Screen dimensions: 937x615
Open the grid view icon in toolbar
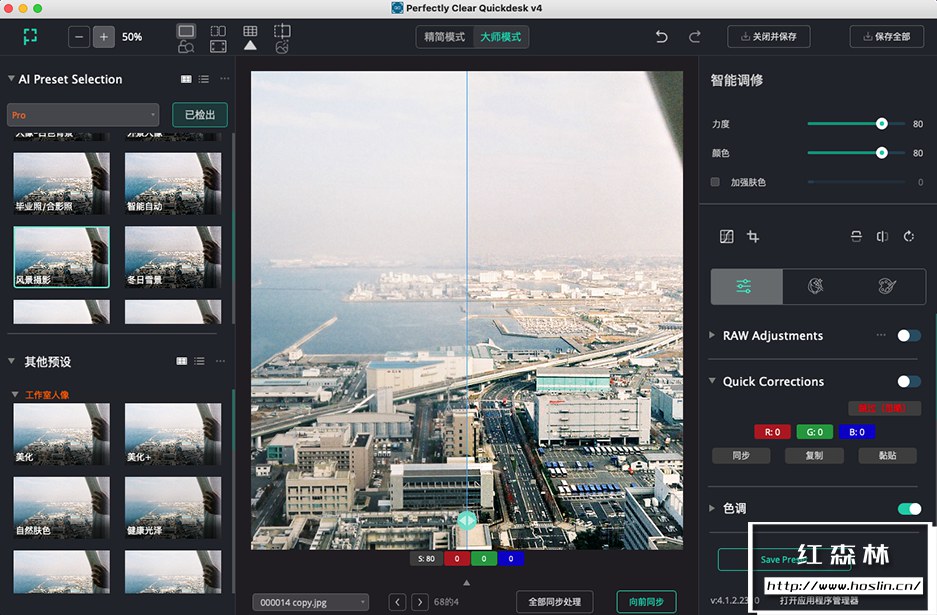click(250, 31)
